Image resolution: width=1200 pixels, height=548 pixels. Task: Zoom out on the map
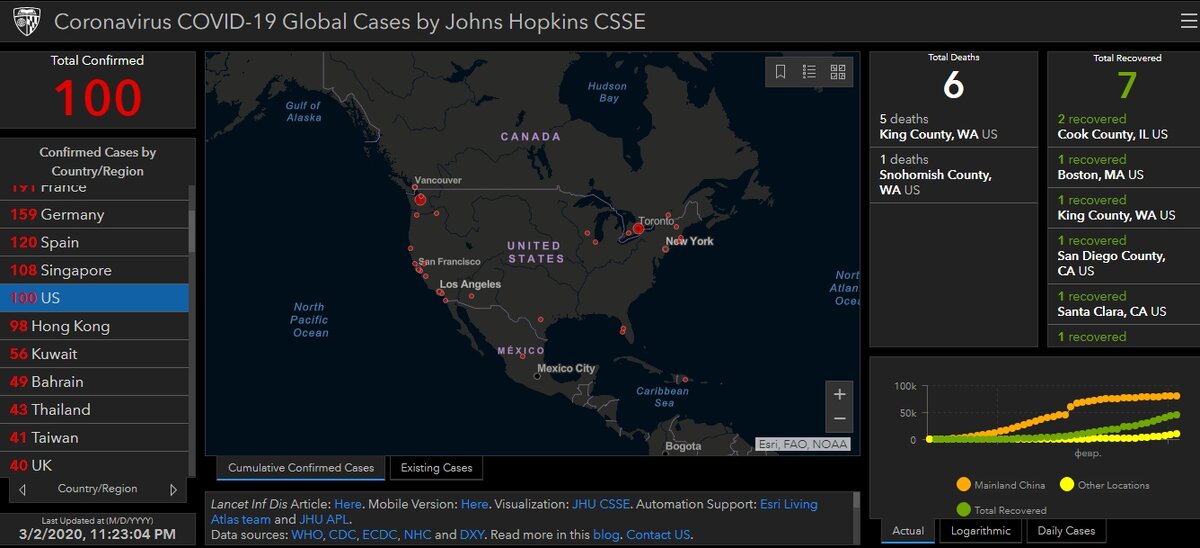coord(840,419)
